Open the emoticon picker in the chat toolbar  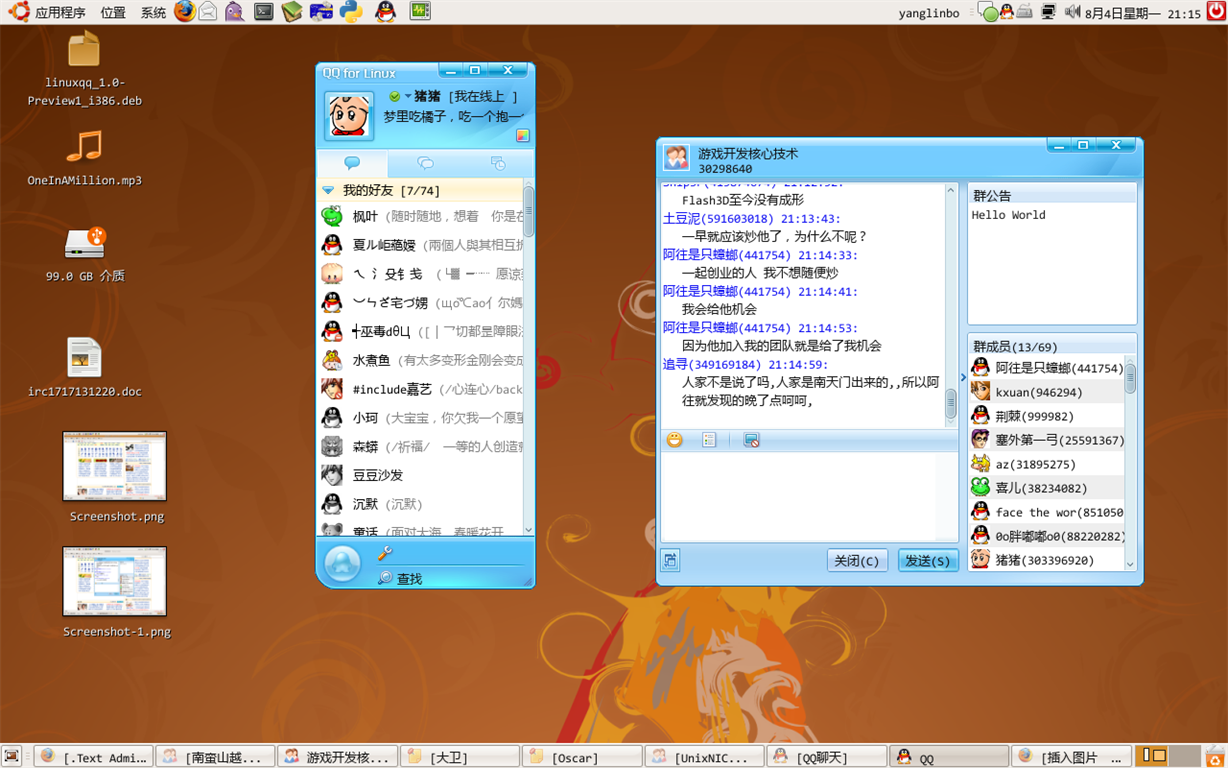click(x=675, y=440)
